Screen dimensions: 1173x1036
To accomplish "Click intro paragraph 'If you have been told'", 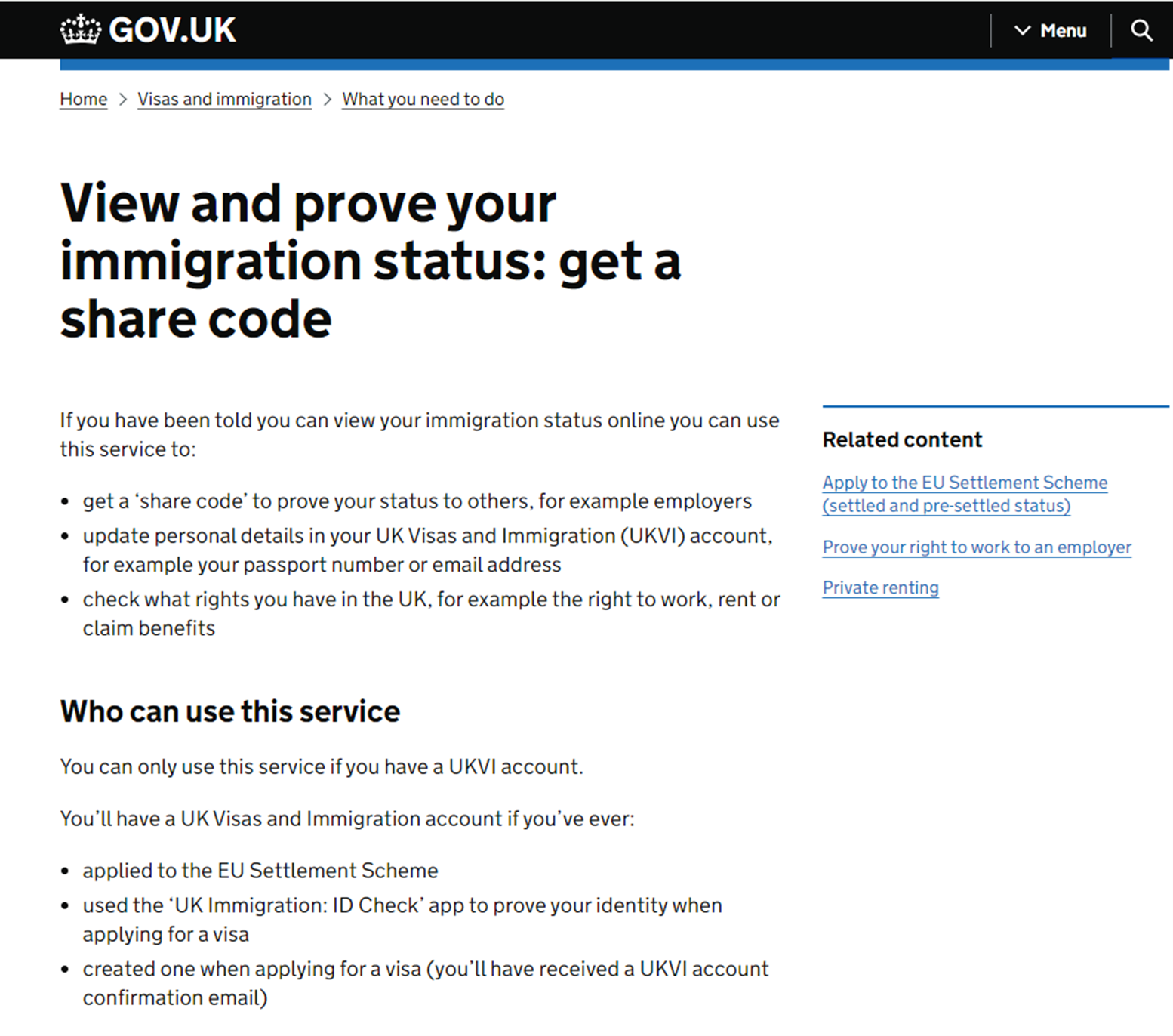I will coord(420,434).
